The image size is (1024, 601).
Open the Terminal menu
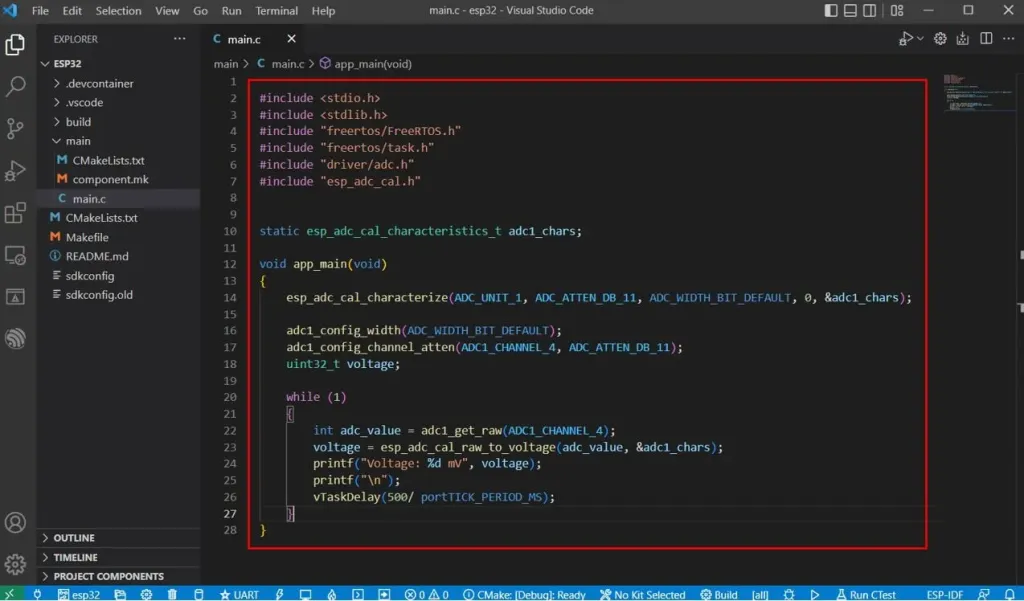(277, 10)
